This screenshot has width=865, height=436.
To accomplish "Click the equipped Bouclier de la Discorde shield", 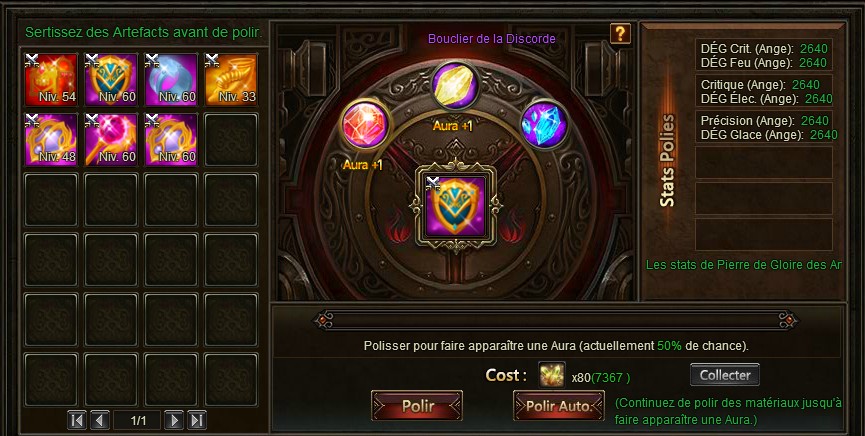I will click(x=455, y=206).
